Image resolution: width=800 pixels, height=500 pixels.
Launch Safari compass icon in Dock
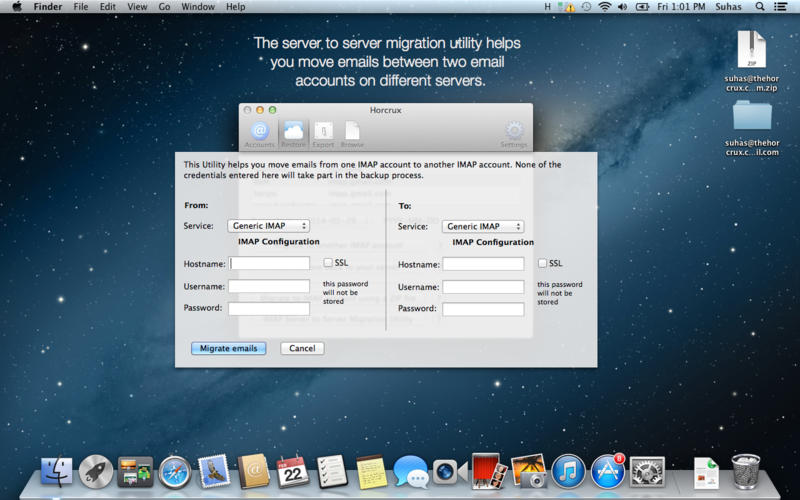pos(174,472)
